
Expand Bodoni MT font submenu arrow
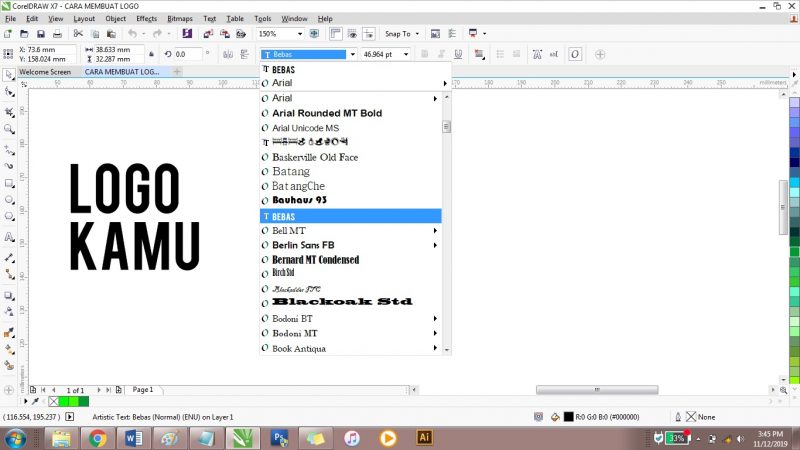435,333
